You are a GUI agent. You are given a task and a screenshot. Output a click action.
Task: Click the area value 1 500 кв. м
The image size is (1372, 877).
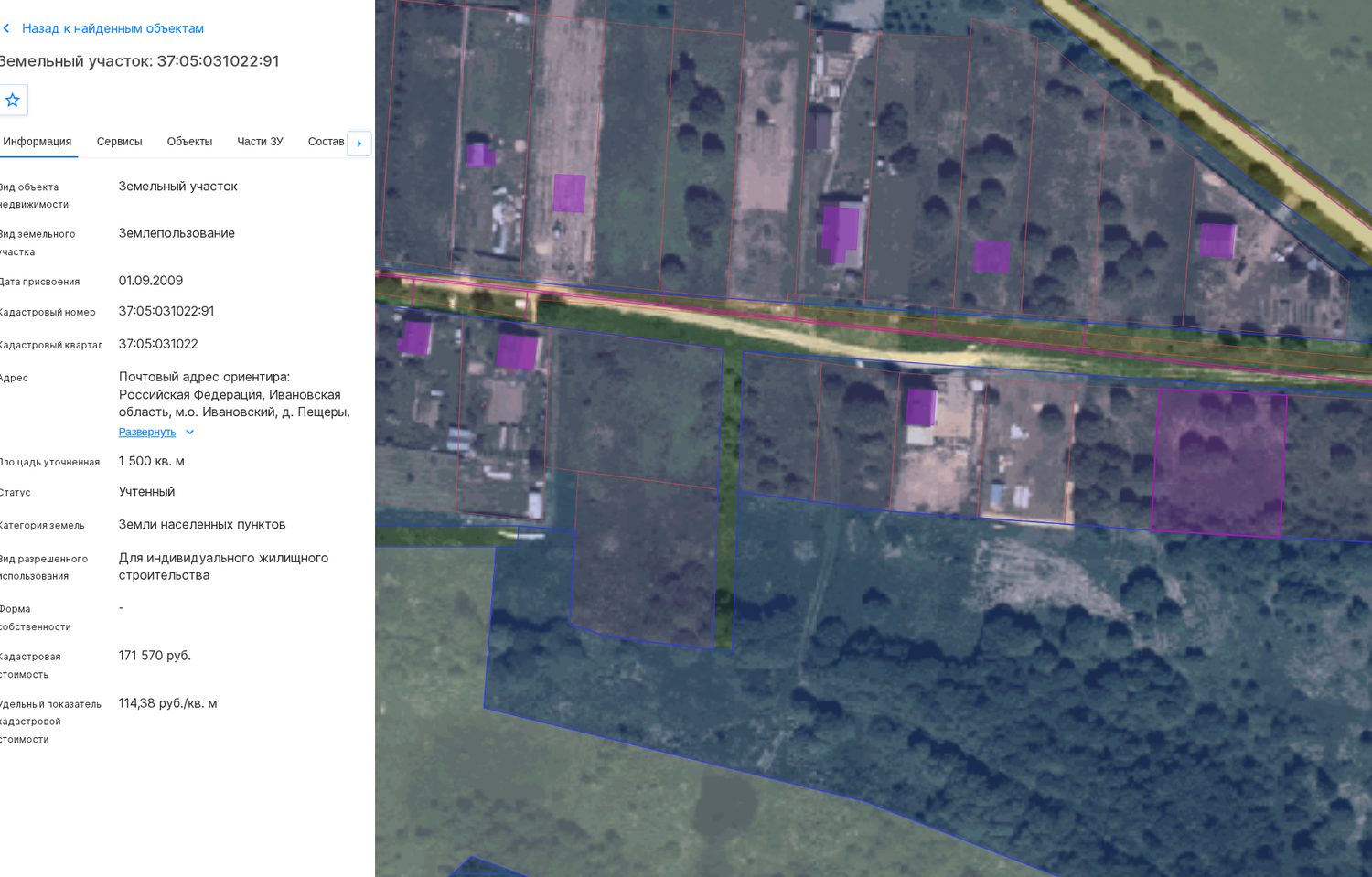(x=152, y=461)
